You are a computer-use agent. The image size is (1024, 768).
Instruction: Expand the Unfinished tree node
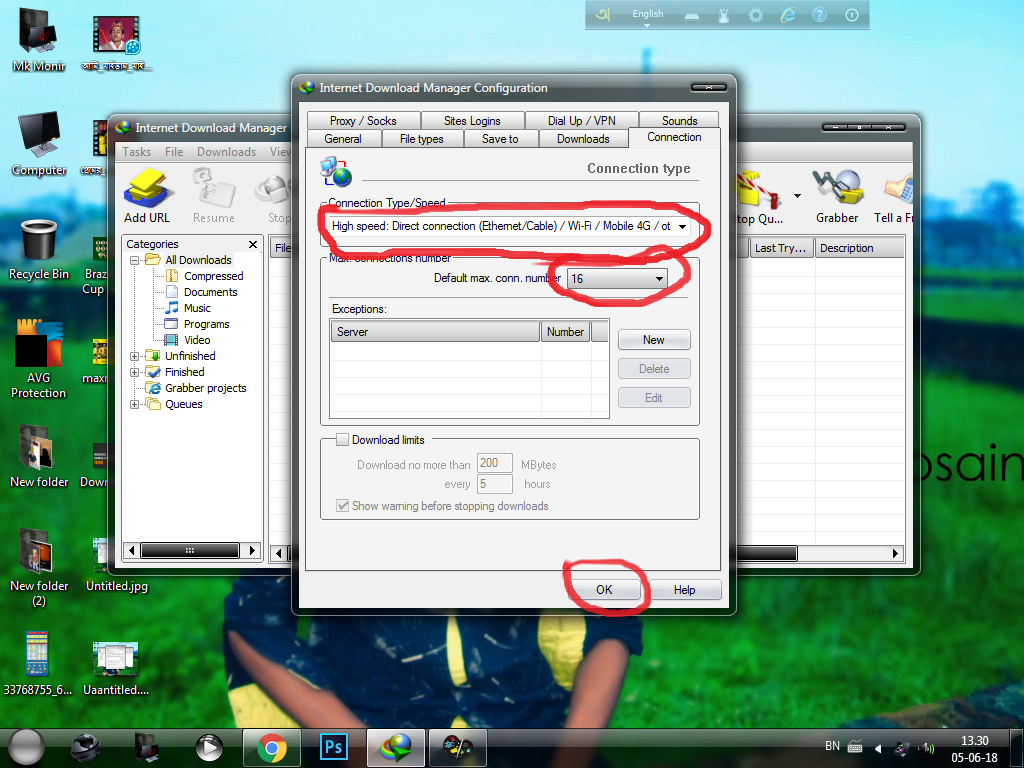click(135, 356)
